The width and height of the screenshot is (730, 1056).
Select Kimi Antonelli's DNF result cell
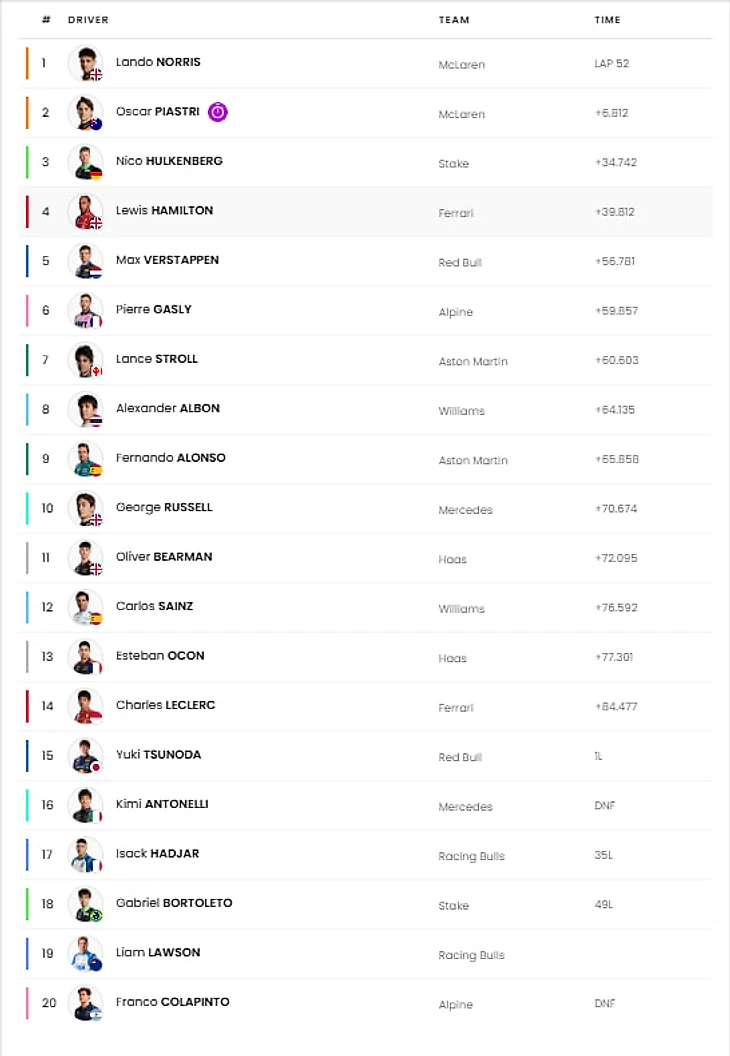point(604,806)
